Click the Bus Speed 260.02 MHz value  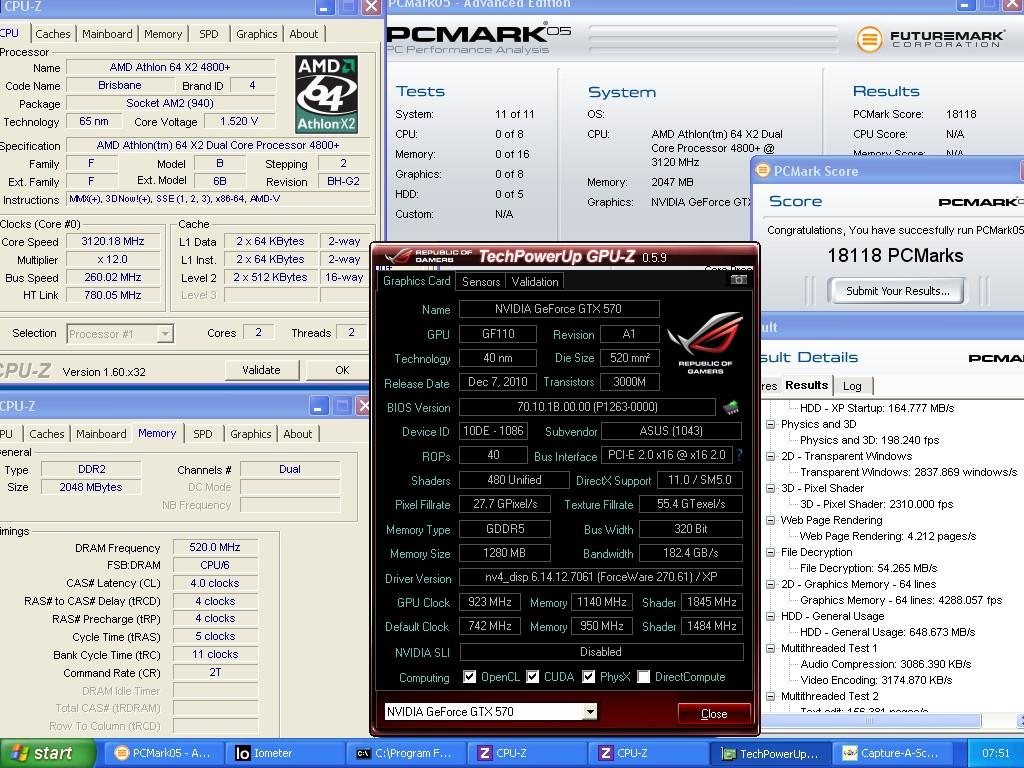coord(112,277)
